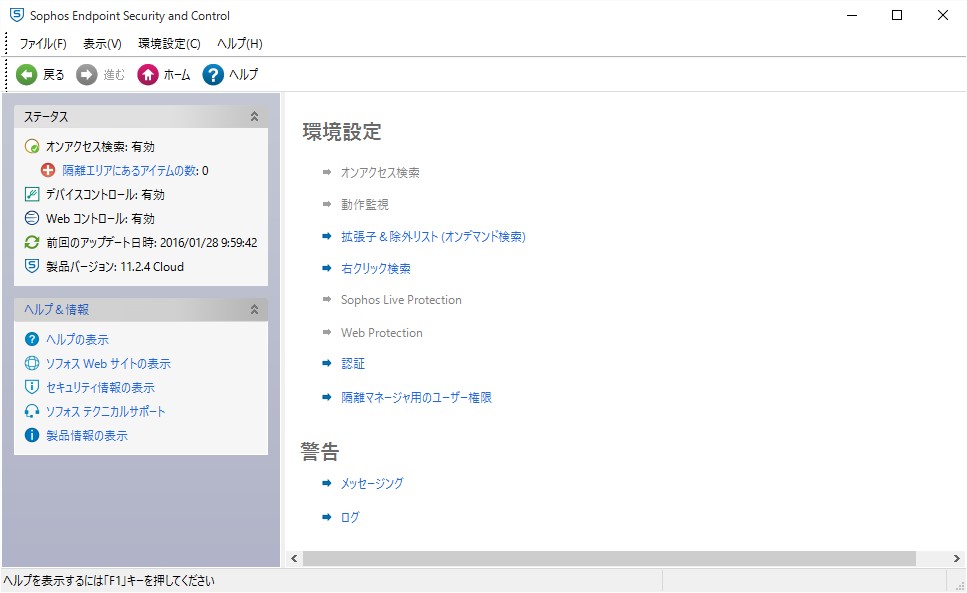Click the green Back arrow icon

click(27, 75)
